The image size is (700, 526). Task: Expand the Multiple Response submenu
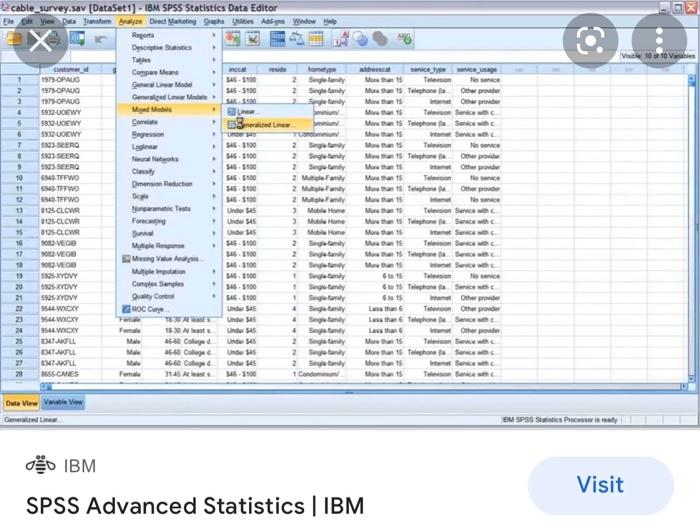(169, 246)
